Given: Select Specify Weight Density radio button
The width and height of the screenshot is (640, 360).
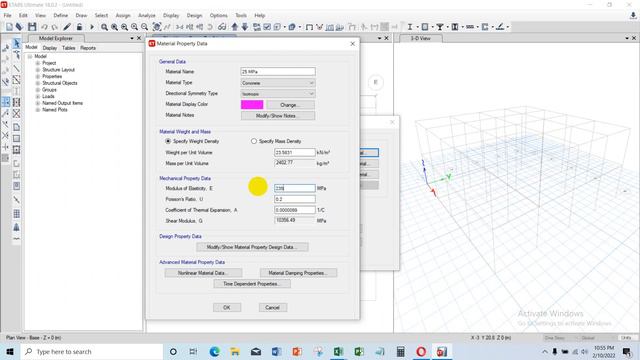Looking at the screenshot, I should 168,141.
